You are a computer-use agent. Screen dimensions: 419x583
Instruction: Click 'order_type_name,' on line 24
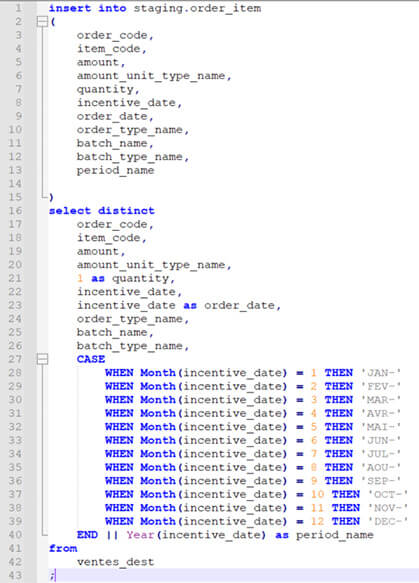(133, 319)
